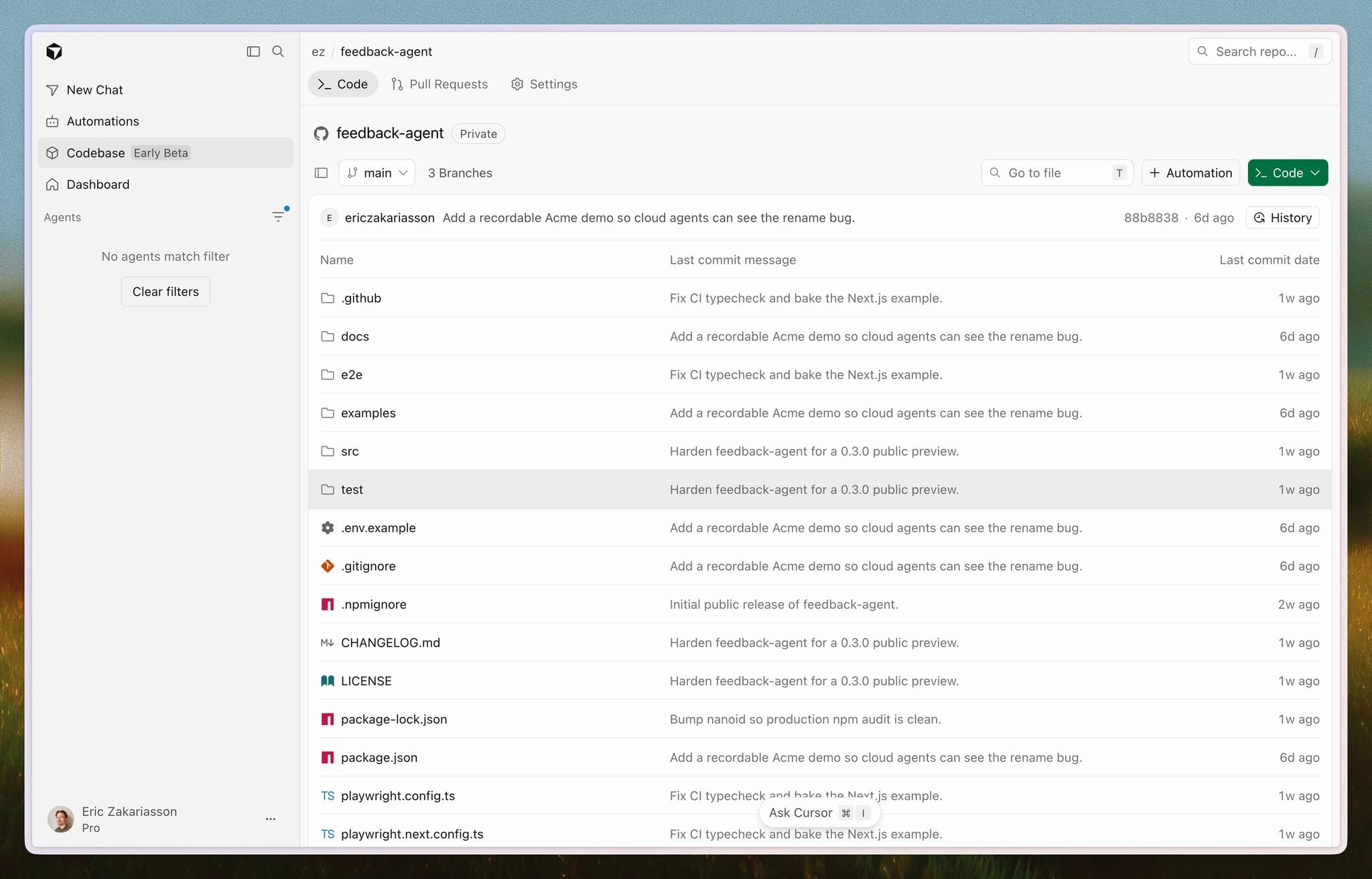Open the LICENSE file
1372x879 pixels.
(x=366, y=681)
